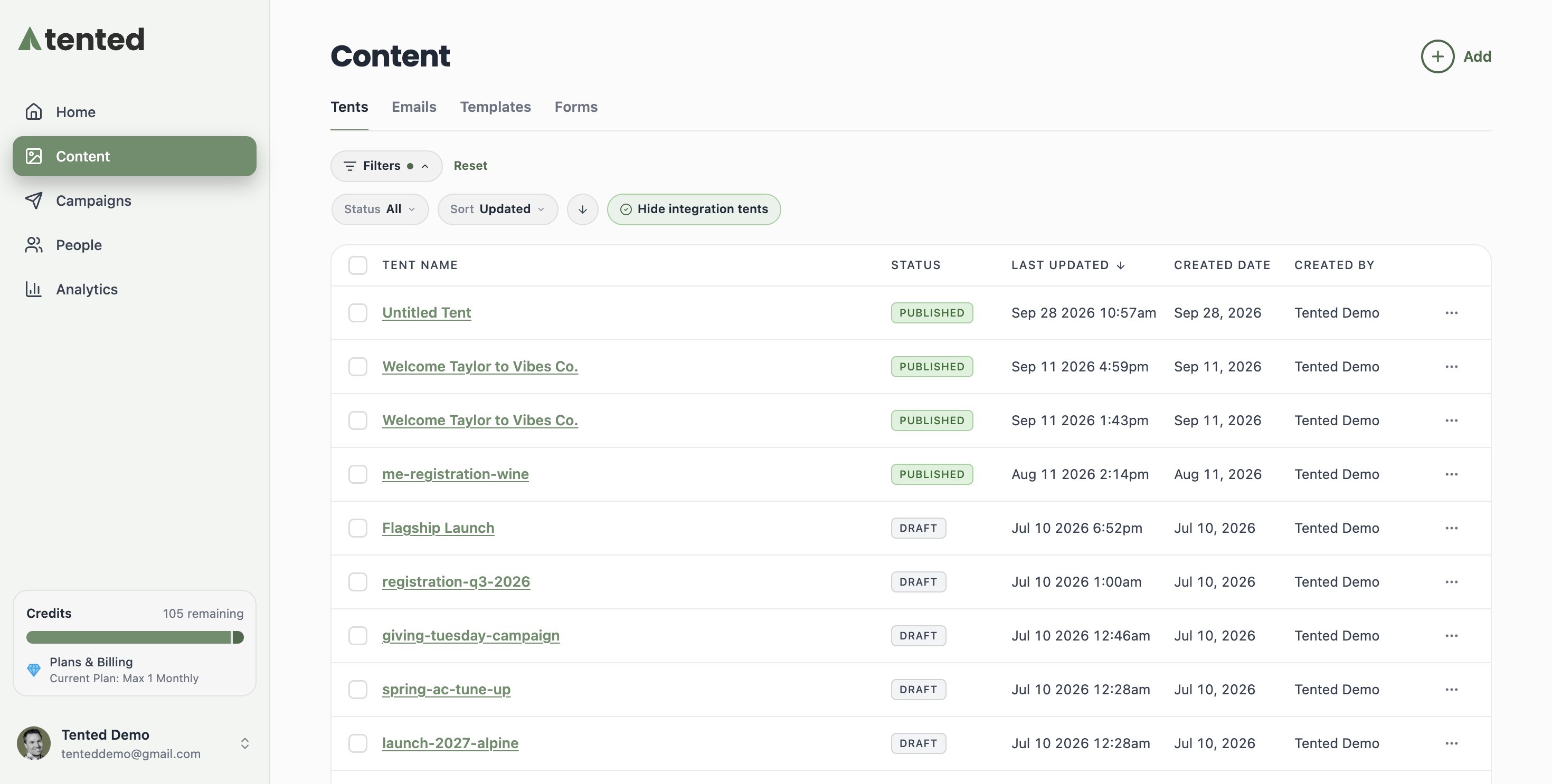Select all tents with header checkbox
The image size is (1552, 784).
358,265
